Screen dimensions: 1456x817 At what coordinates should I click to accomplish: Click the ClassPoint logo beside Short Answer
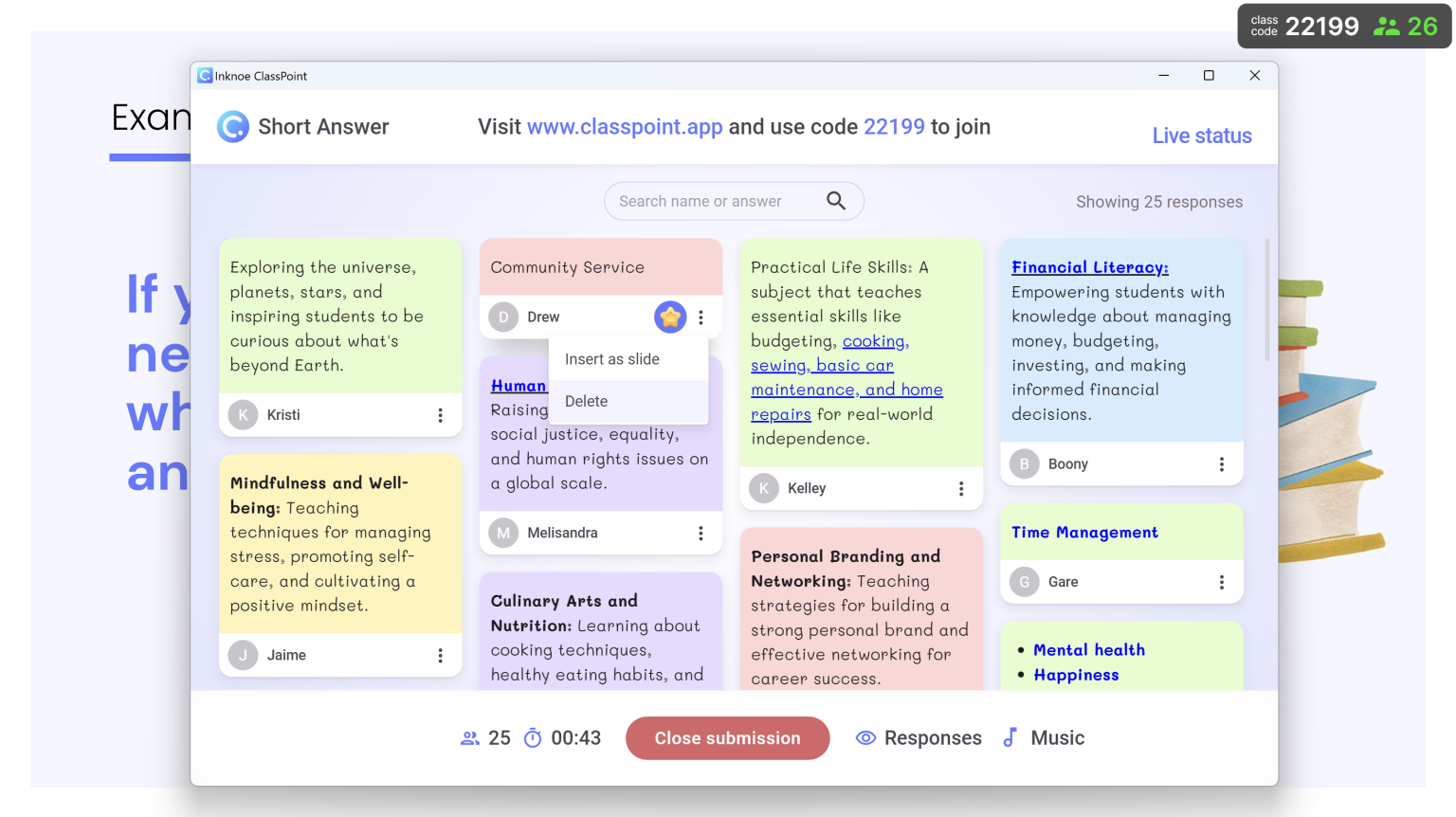(232, 126)
